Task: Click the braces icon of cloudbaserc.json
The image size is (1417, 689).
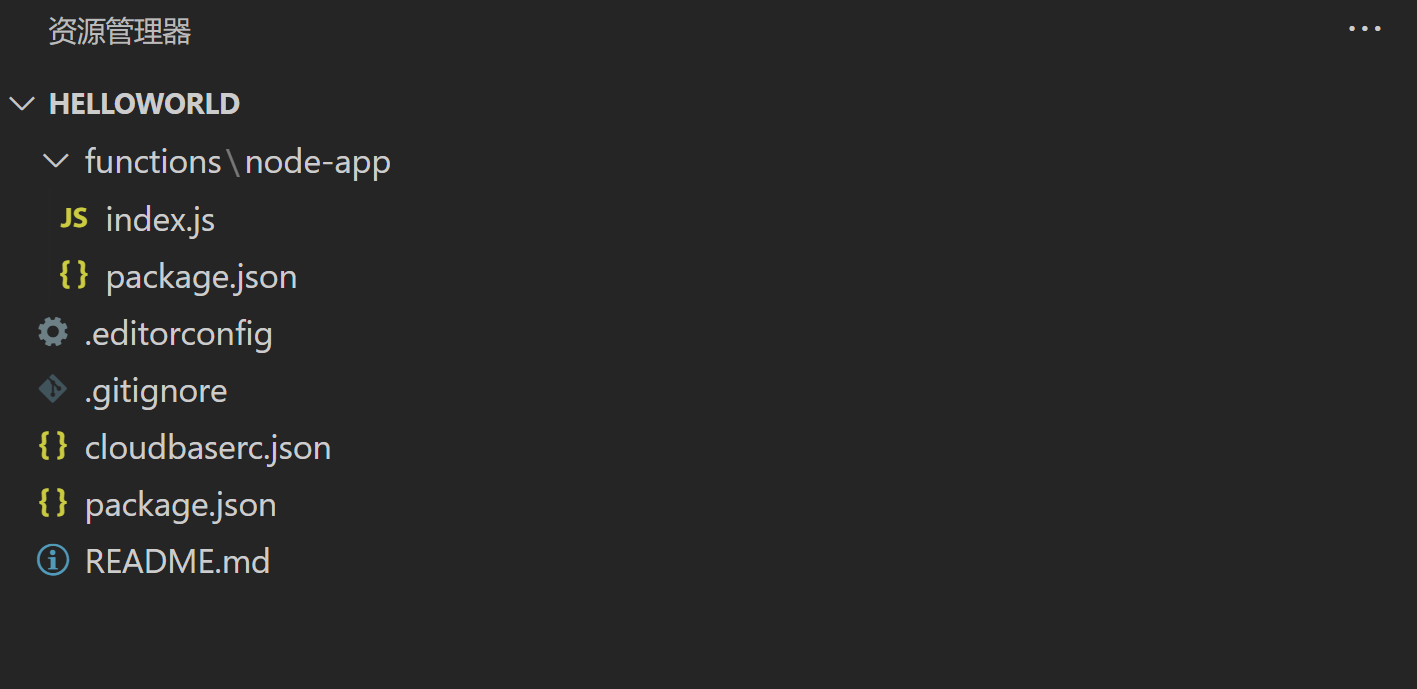Action: 52,446
